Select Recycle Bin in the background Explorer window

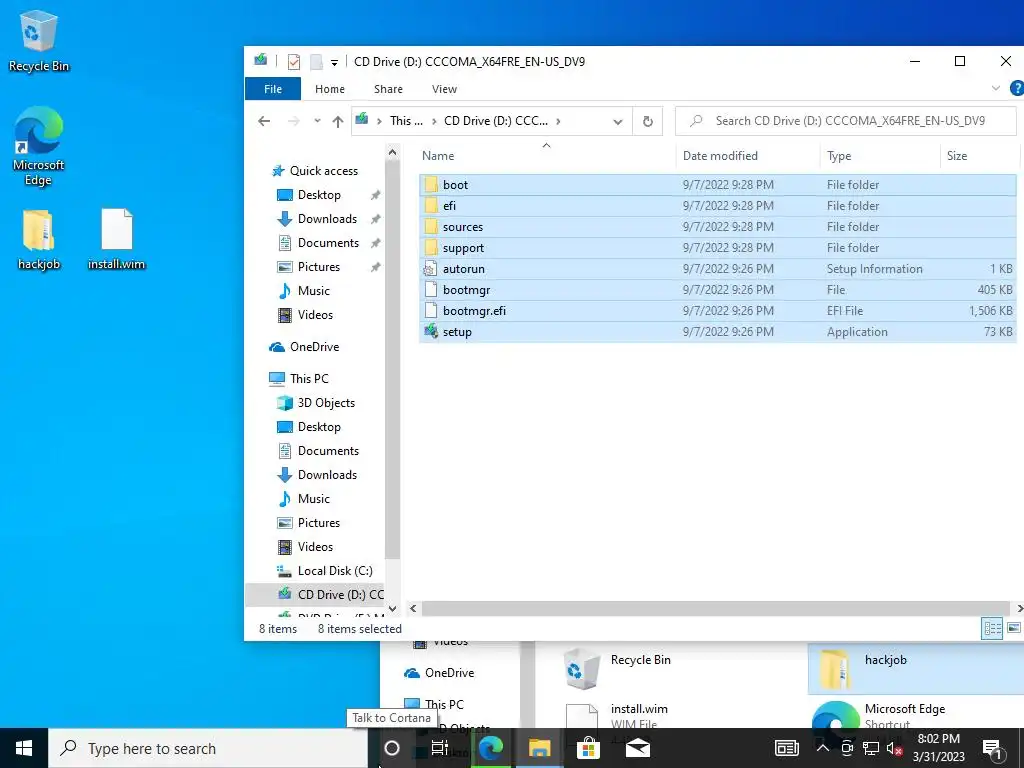tap(618, 669)
